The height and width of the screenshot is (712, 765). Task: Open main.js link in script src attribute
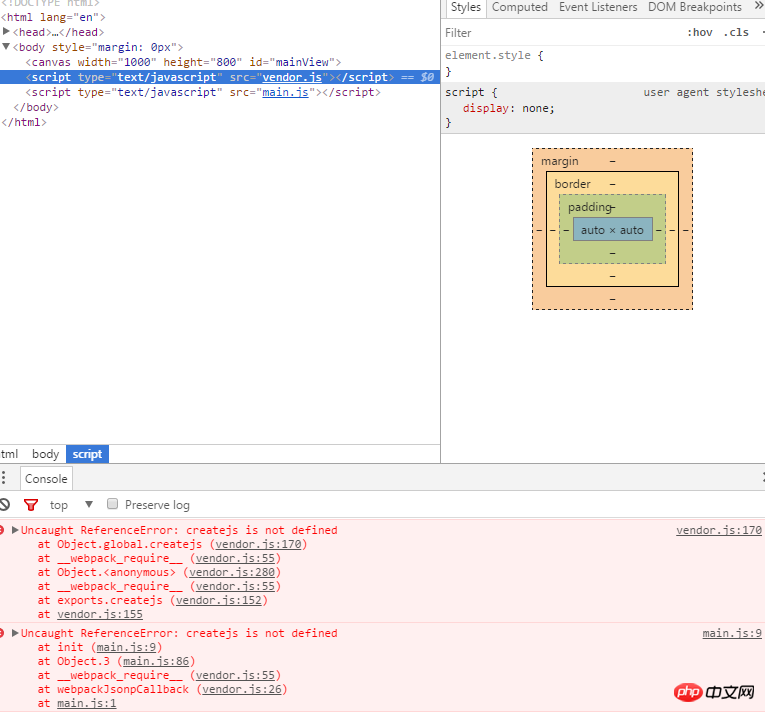(x=285, y=92)
